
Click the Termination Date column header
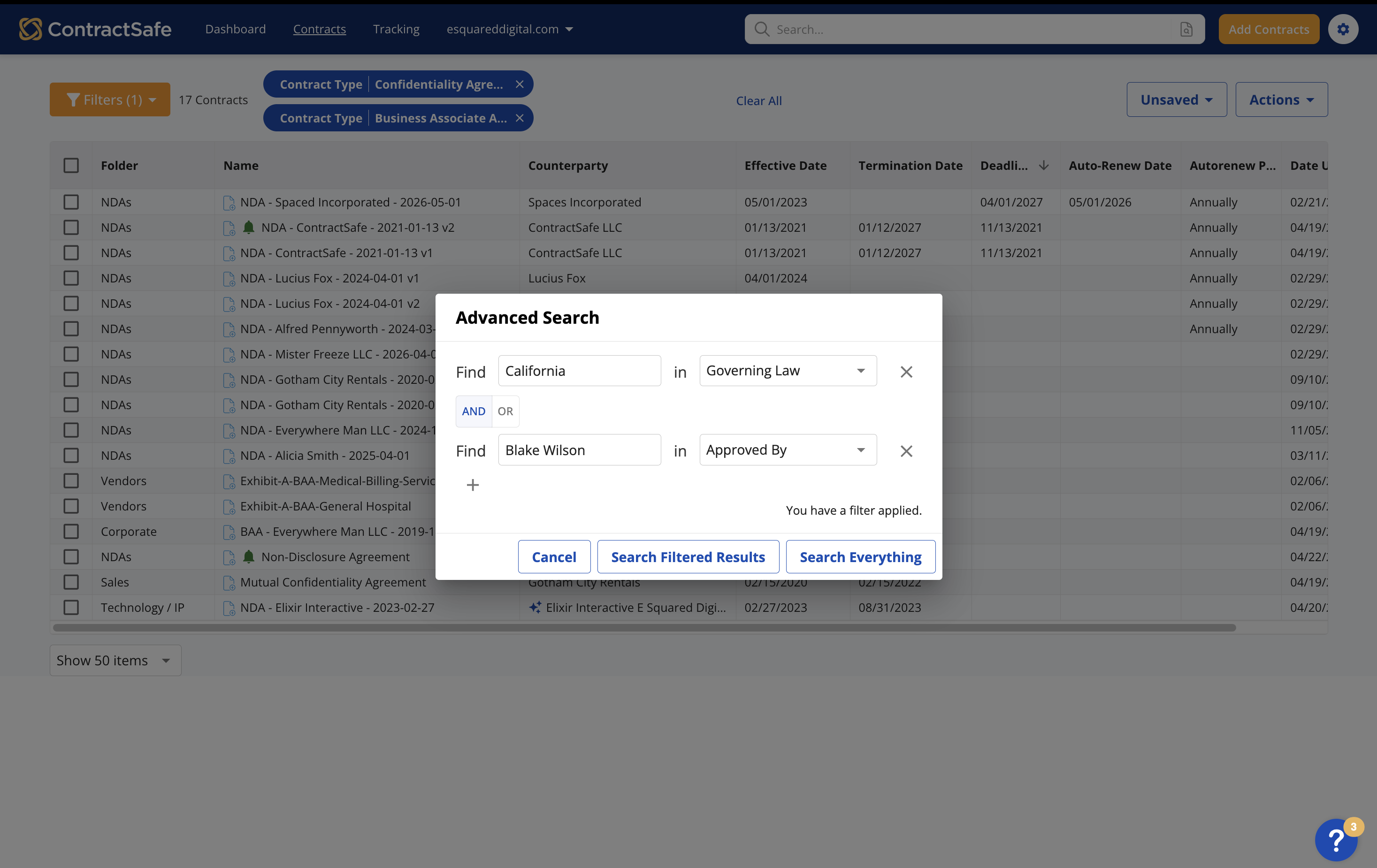tap(910, 165)
